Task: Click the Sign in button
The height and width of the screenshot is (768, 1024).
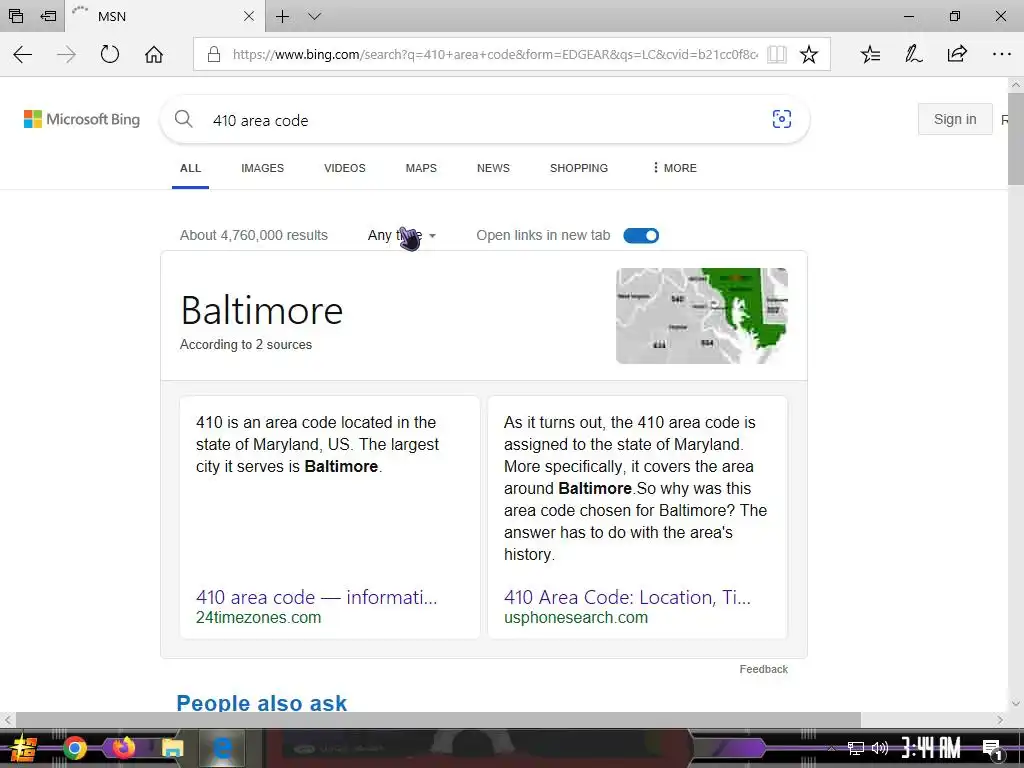Action: pos(955,119)
